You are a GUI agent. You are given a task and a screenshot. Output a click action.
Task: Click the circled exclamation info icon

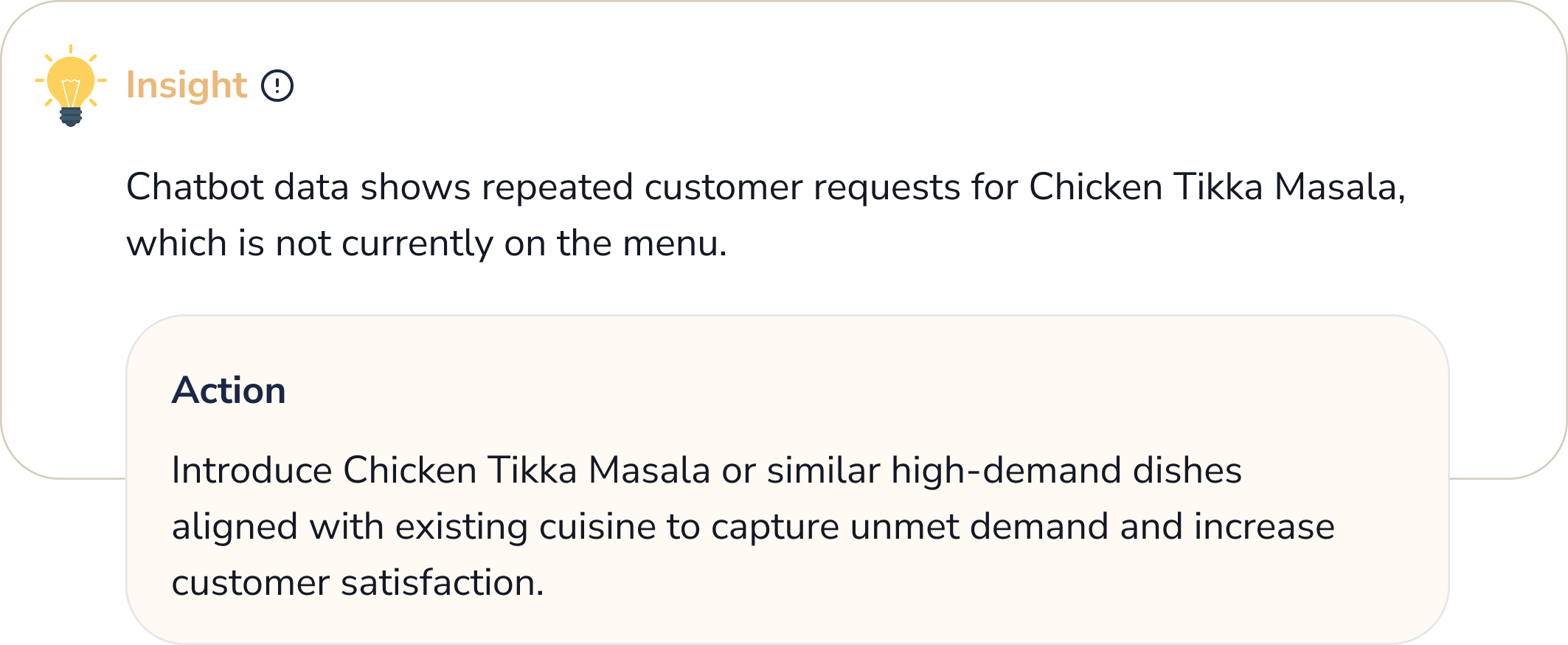[x=277, y=86]
